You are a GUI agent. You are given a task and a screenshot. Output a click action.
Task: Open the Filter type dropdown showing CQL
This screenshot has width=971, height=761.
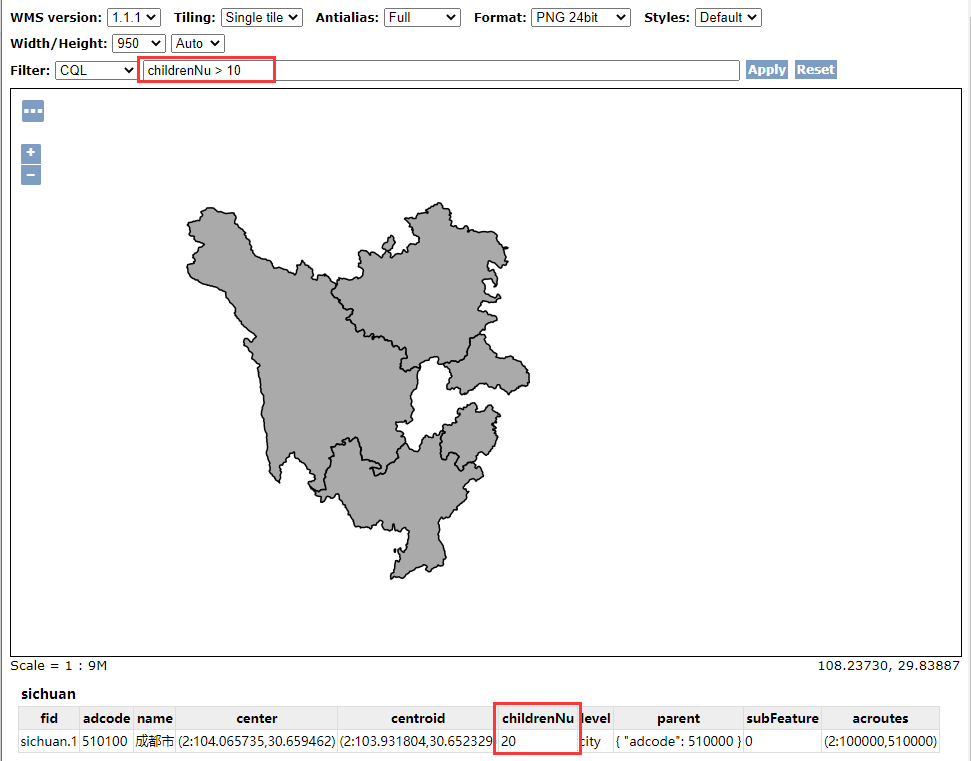[95, 69]
